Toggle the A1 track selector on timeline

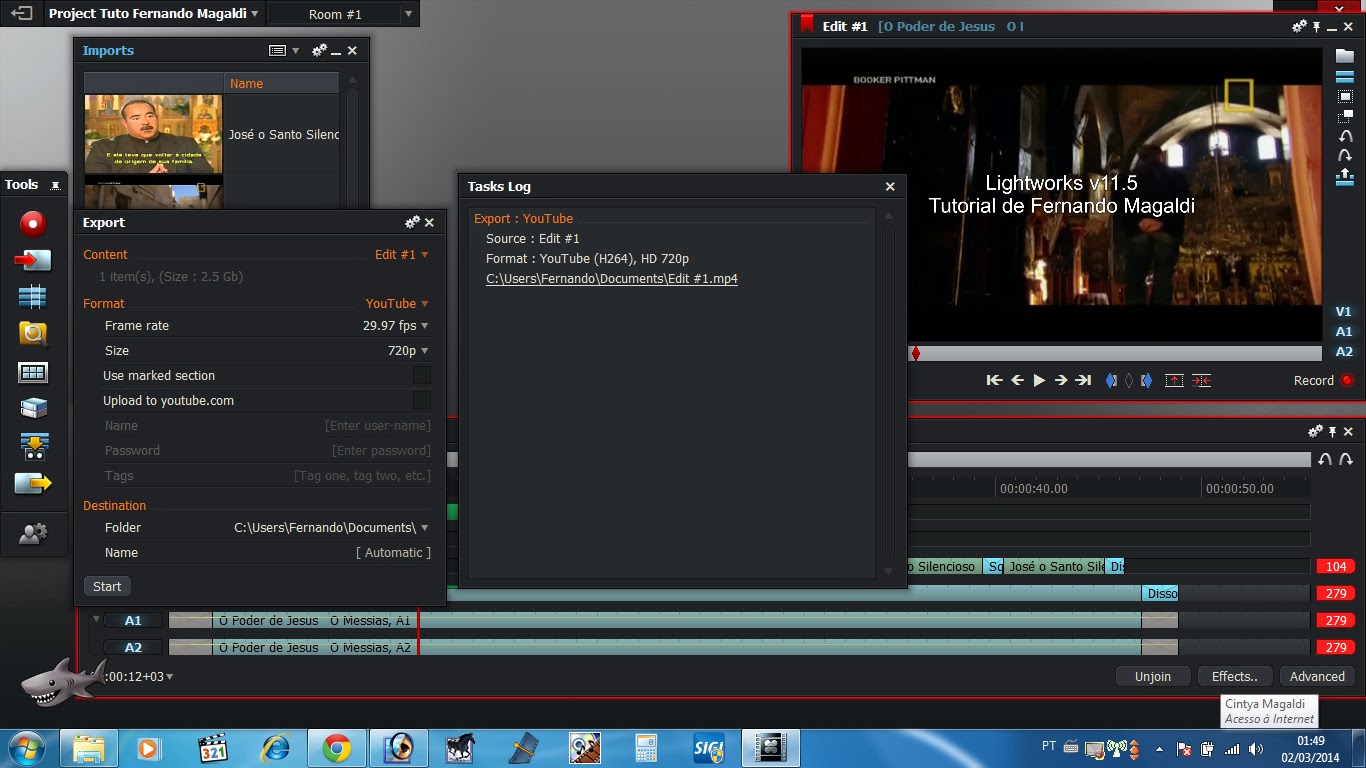(x=133, y=620)
